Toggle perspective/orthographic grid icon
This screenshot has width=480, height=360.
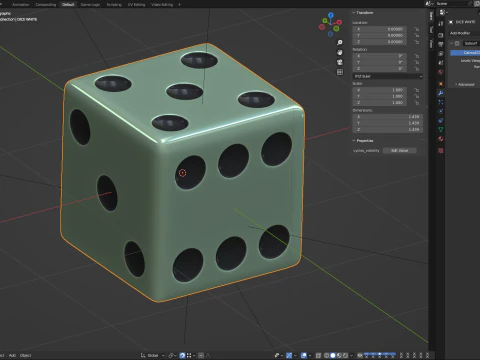340,72
